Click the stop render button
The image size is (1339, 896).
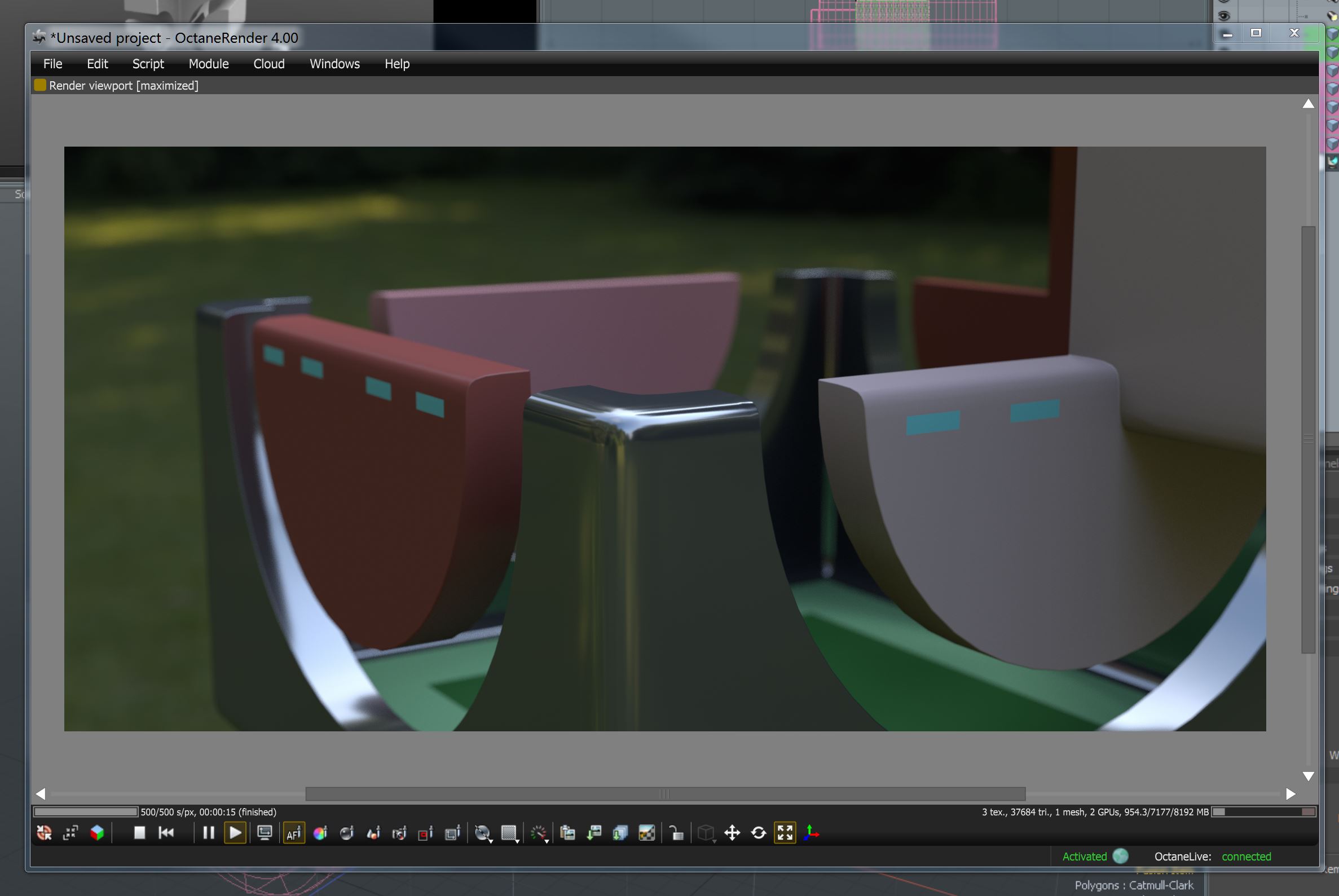pos(139,833)
